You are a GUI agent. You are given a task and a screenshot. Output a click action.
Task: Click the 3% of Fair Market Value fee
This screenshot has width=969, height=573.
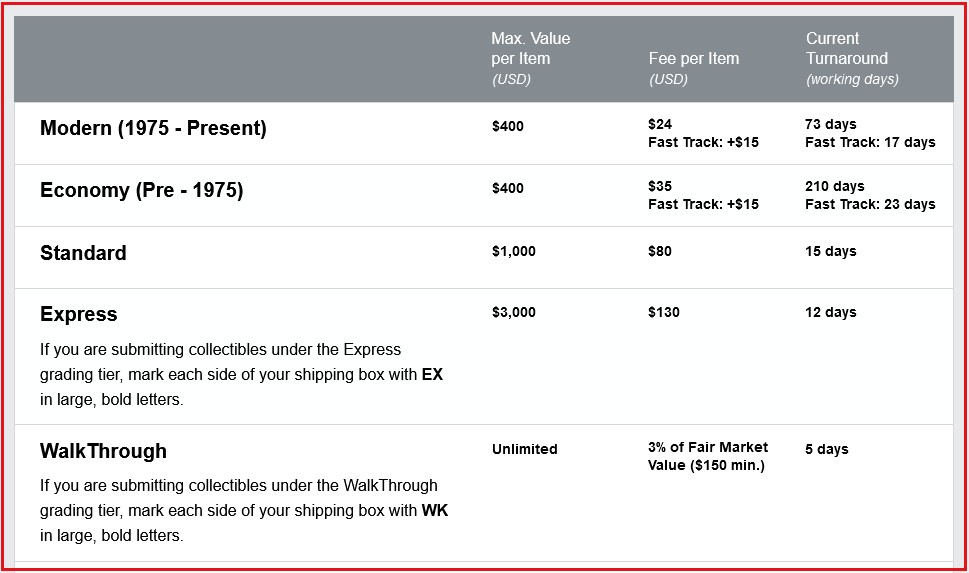click(x=708, y=456)
